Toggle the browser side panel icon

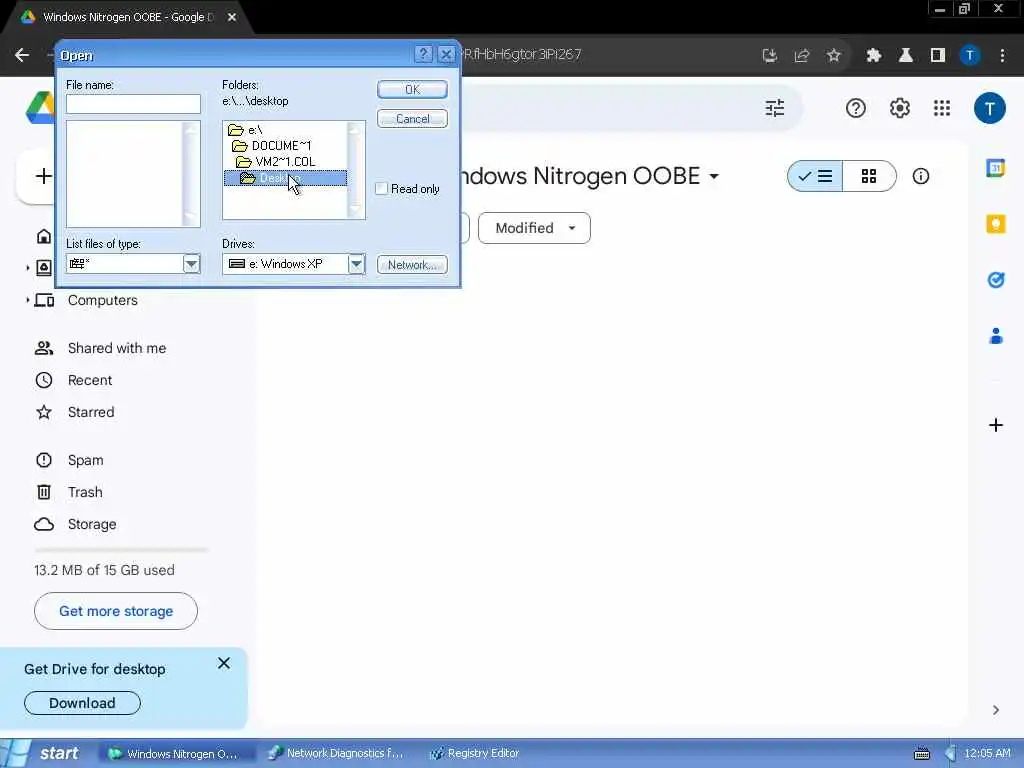point(938,56)
